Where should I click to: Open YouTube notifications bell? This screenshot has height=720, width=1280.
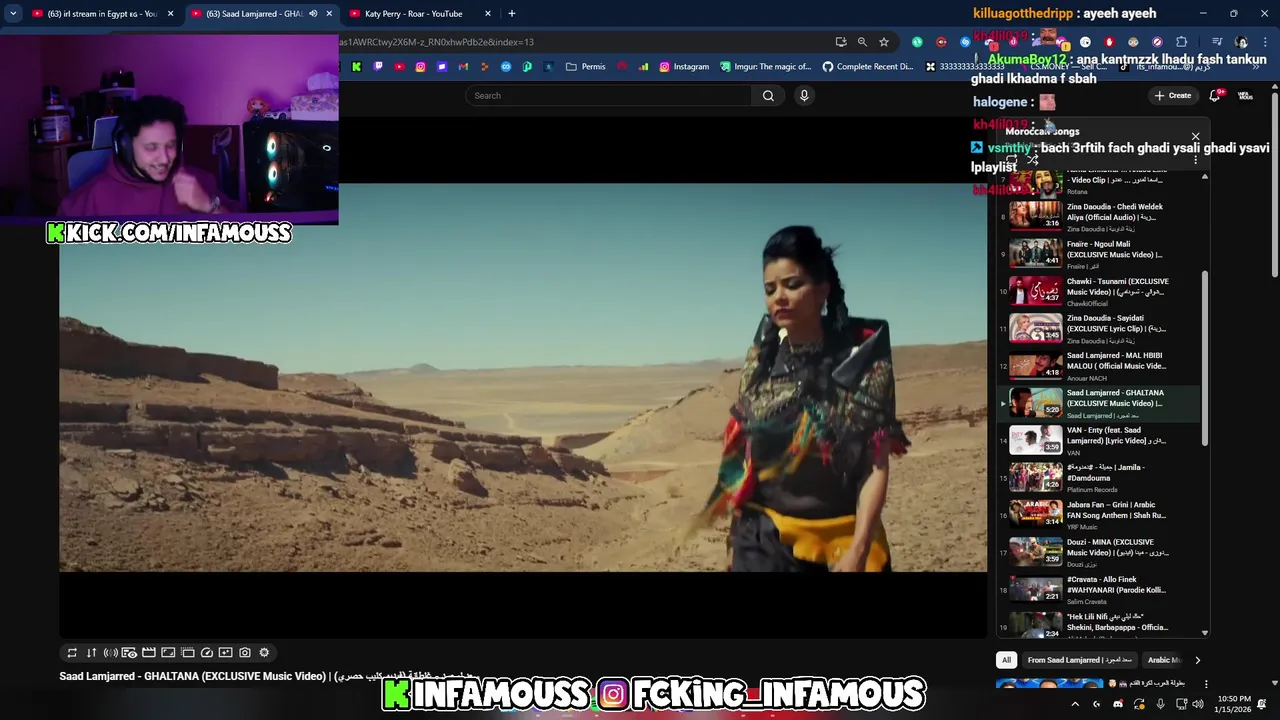click(x=1215, y=96)
